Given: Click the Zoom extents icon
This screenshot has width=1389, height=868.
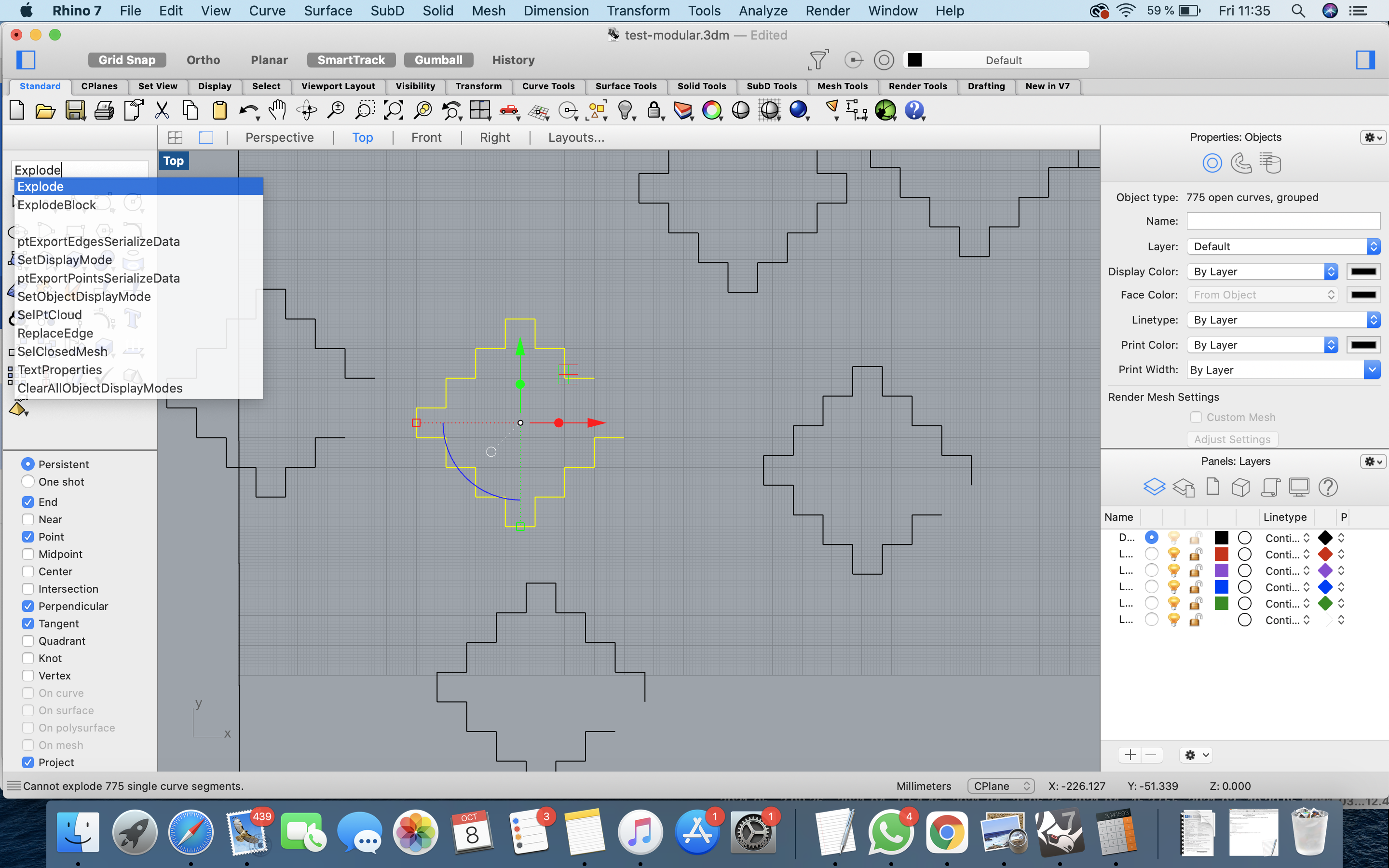Looking at the screenshot, I should 393,109.
